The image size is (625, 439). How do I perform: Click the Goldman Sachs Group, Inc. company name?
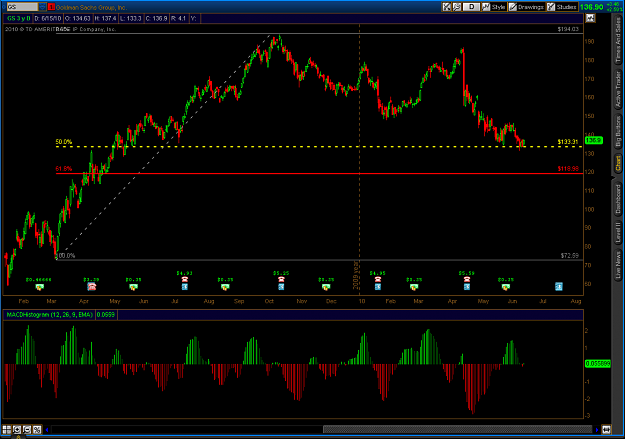click(x=91, y=7)
